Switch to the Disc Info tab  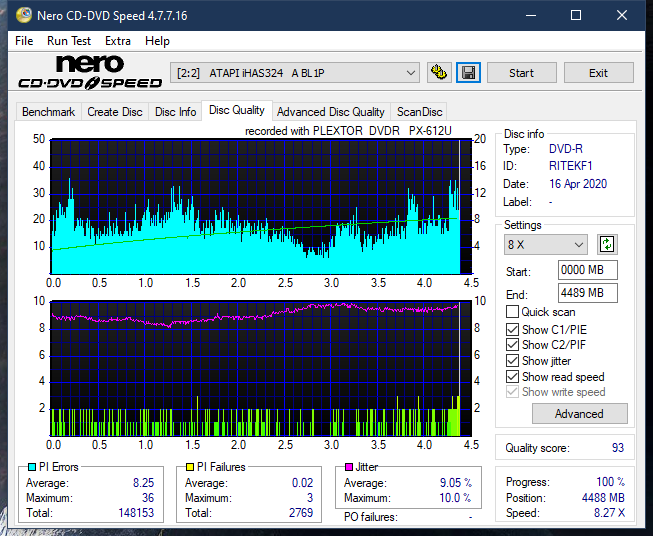tap(175, 112)
